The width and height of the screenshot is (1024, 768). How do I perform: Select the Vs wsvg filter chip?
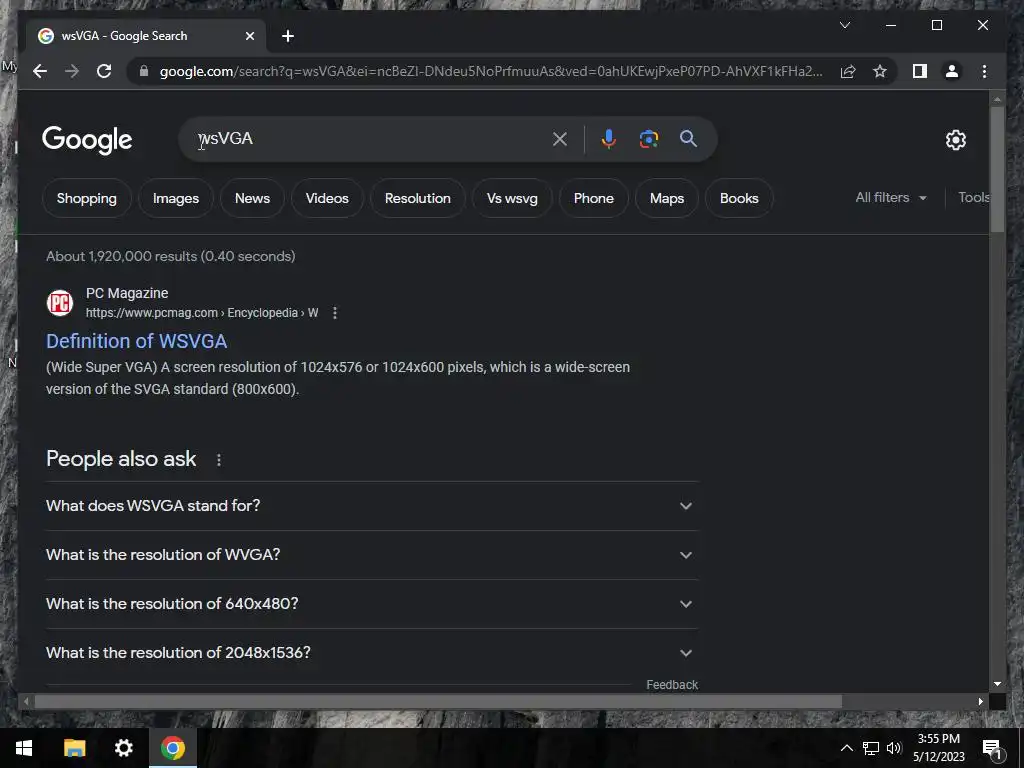coord(512,198)
